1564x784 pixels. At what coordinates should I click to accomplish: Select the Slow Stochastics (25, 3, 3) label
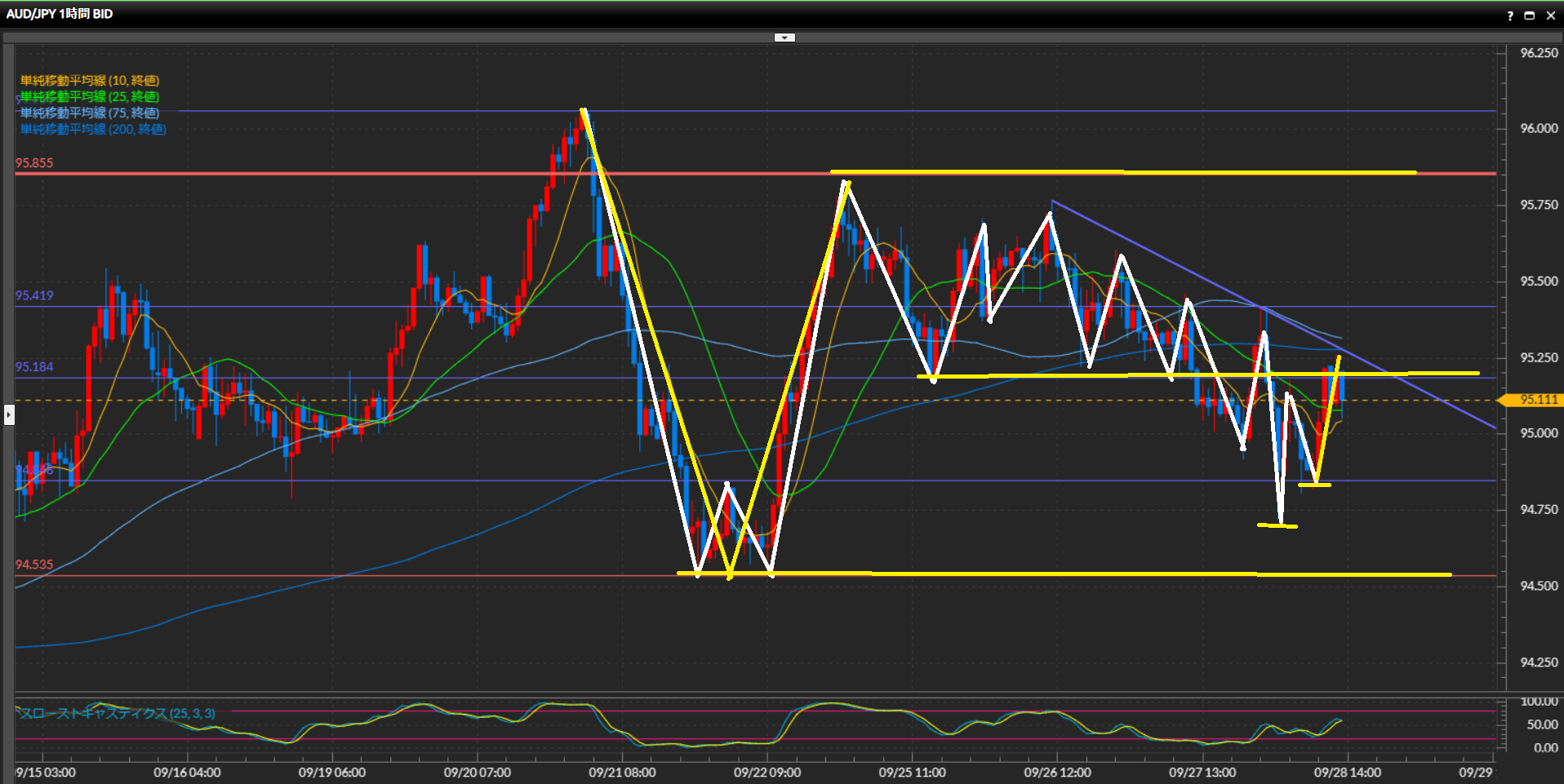pos(118,714)
